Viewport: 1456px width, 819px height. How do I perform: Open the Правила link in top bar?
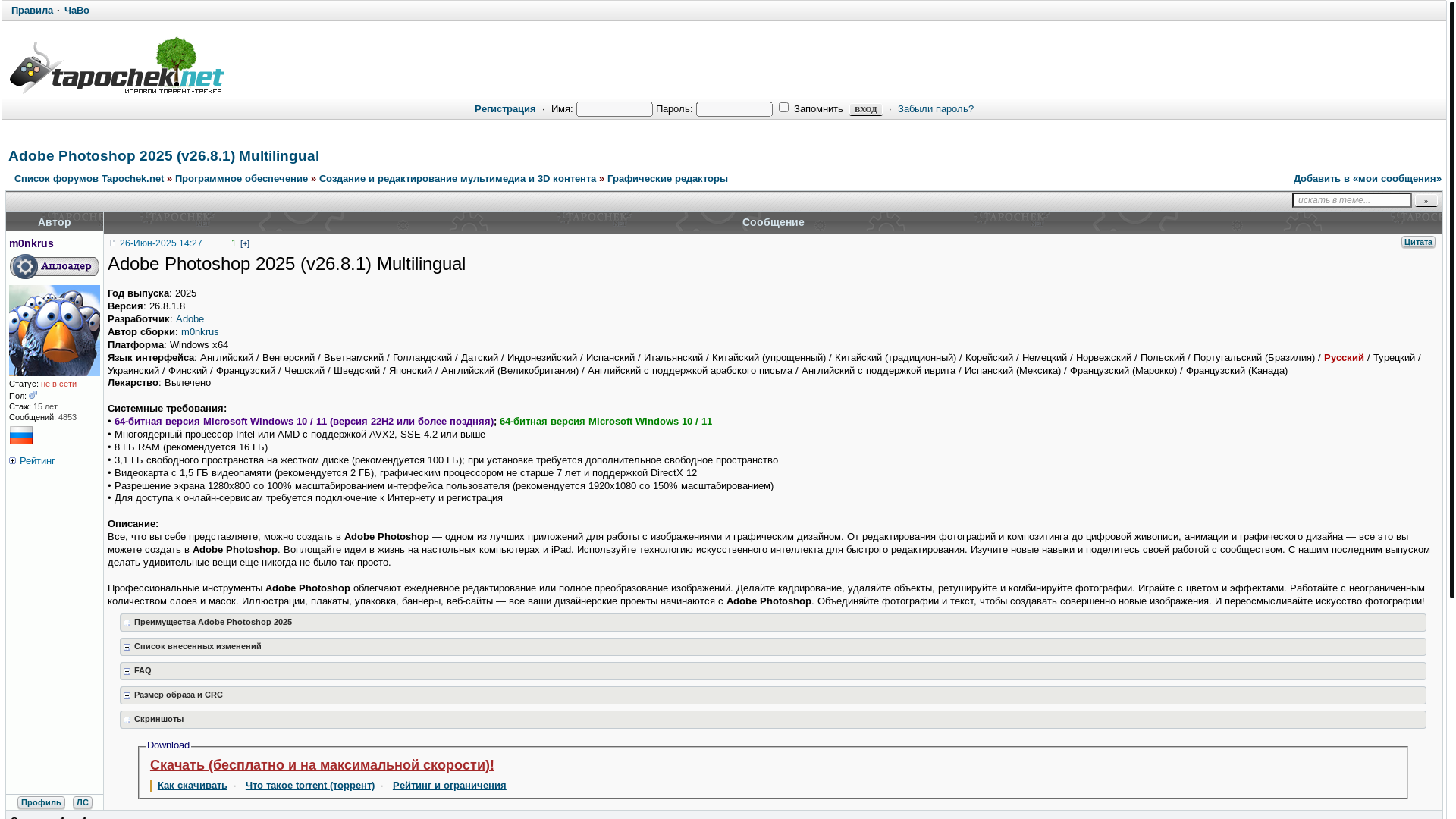pos(32,11)
